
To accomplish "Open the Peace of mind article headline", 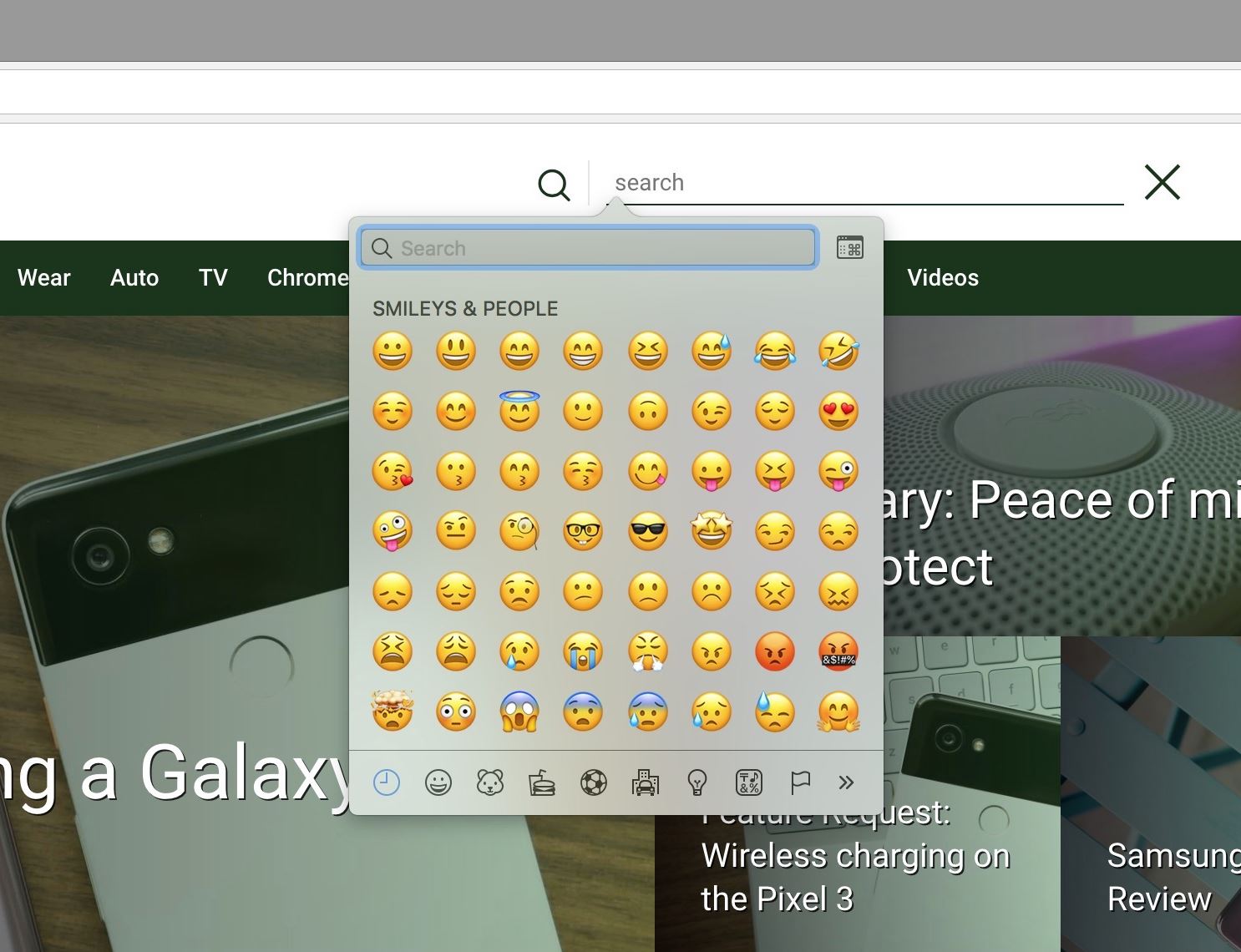I will [1061, 534].
